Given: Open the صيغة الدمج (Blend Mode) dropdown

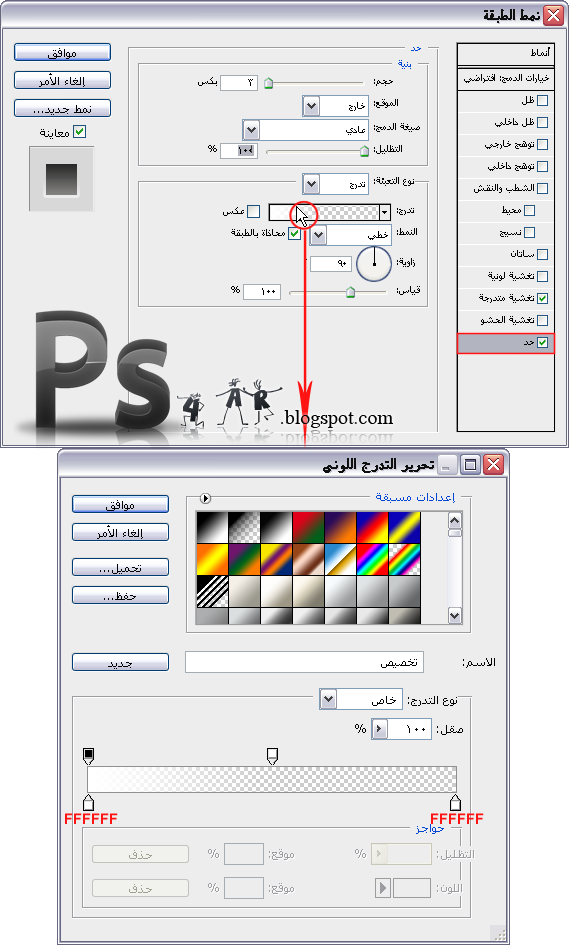Looking at the screenshot, I should point(251,130).
